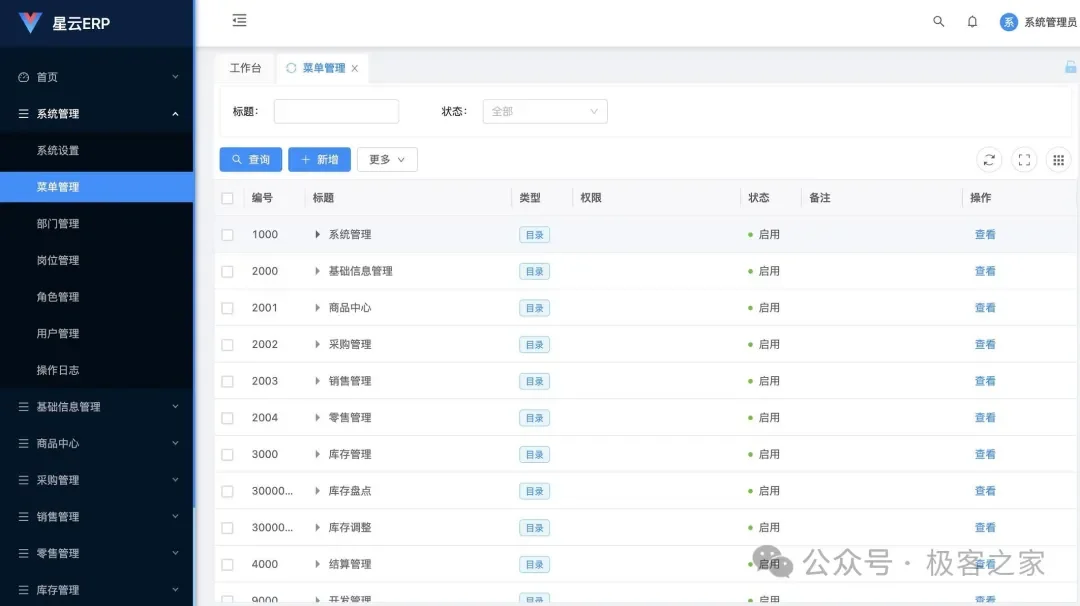Screen dimensions: 1080x606
Task: Click the notification bell icon
Action: 972,21
